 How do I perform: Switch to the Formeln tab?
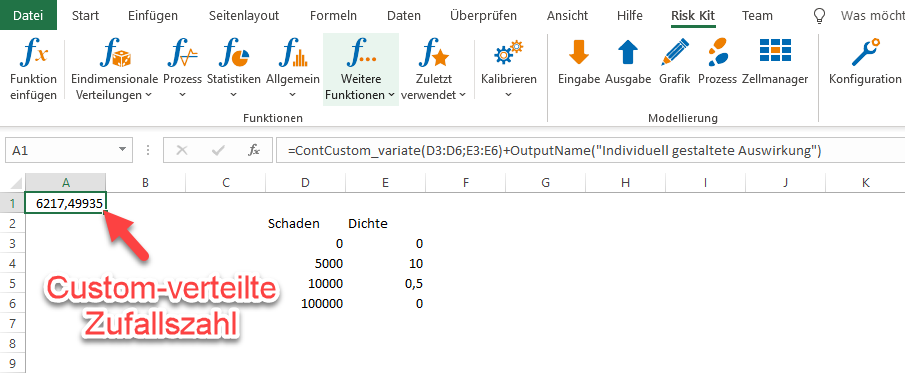pyautogui.click(x=333, y=16)
